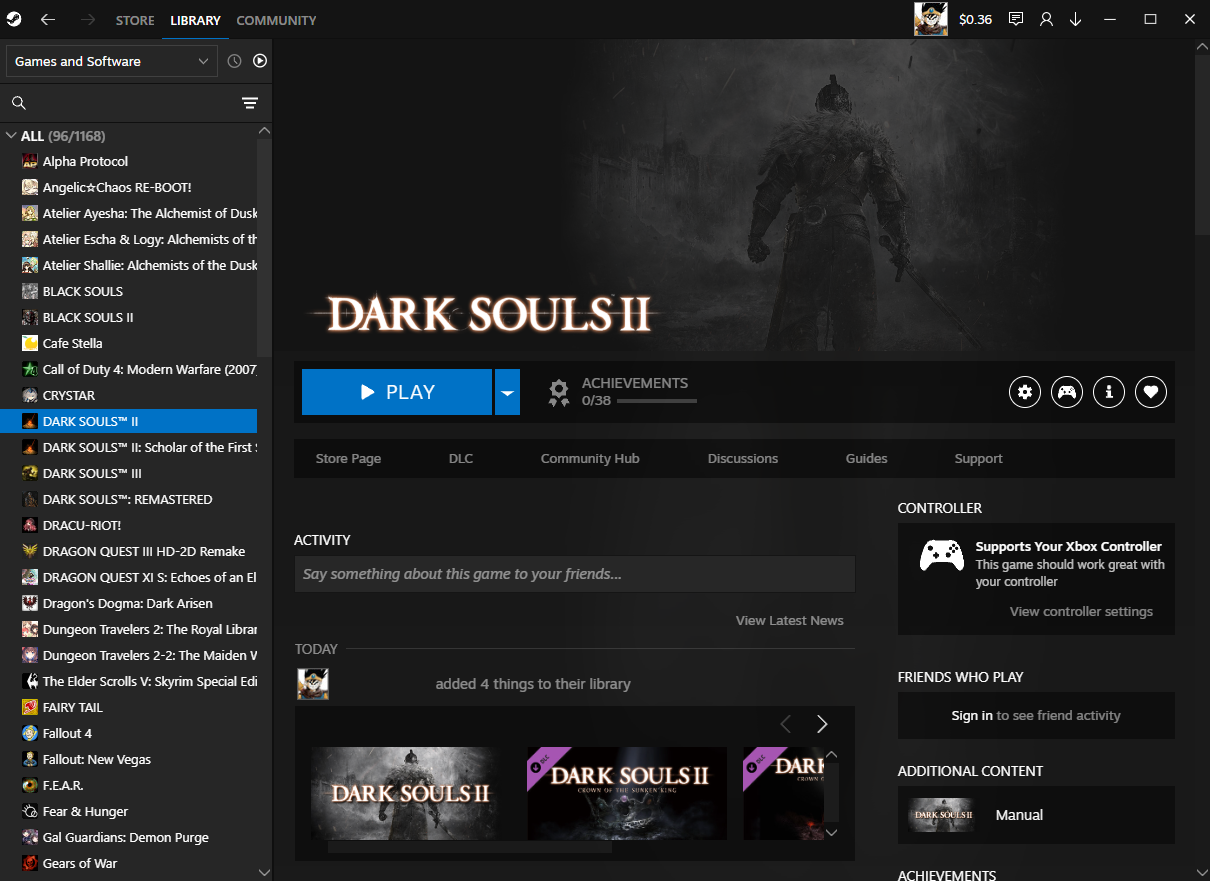Select Dragon's Dogma: Dark Arisen

click(x=128, y=603)
